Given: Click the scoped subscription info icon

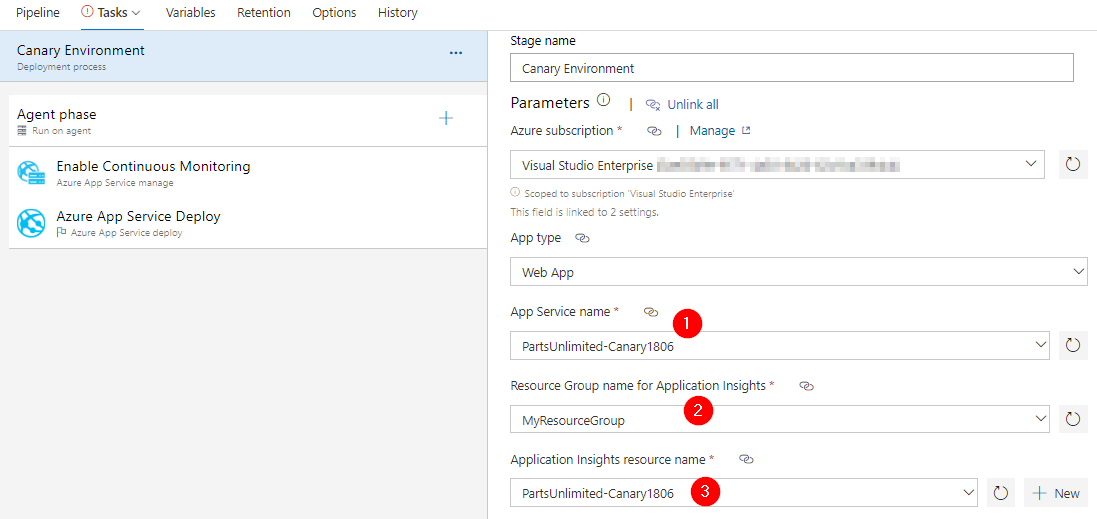Looking at the screenshot, I should (x=515, y=192).
